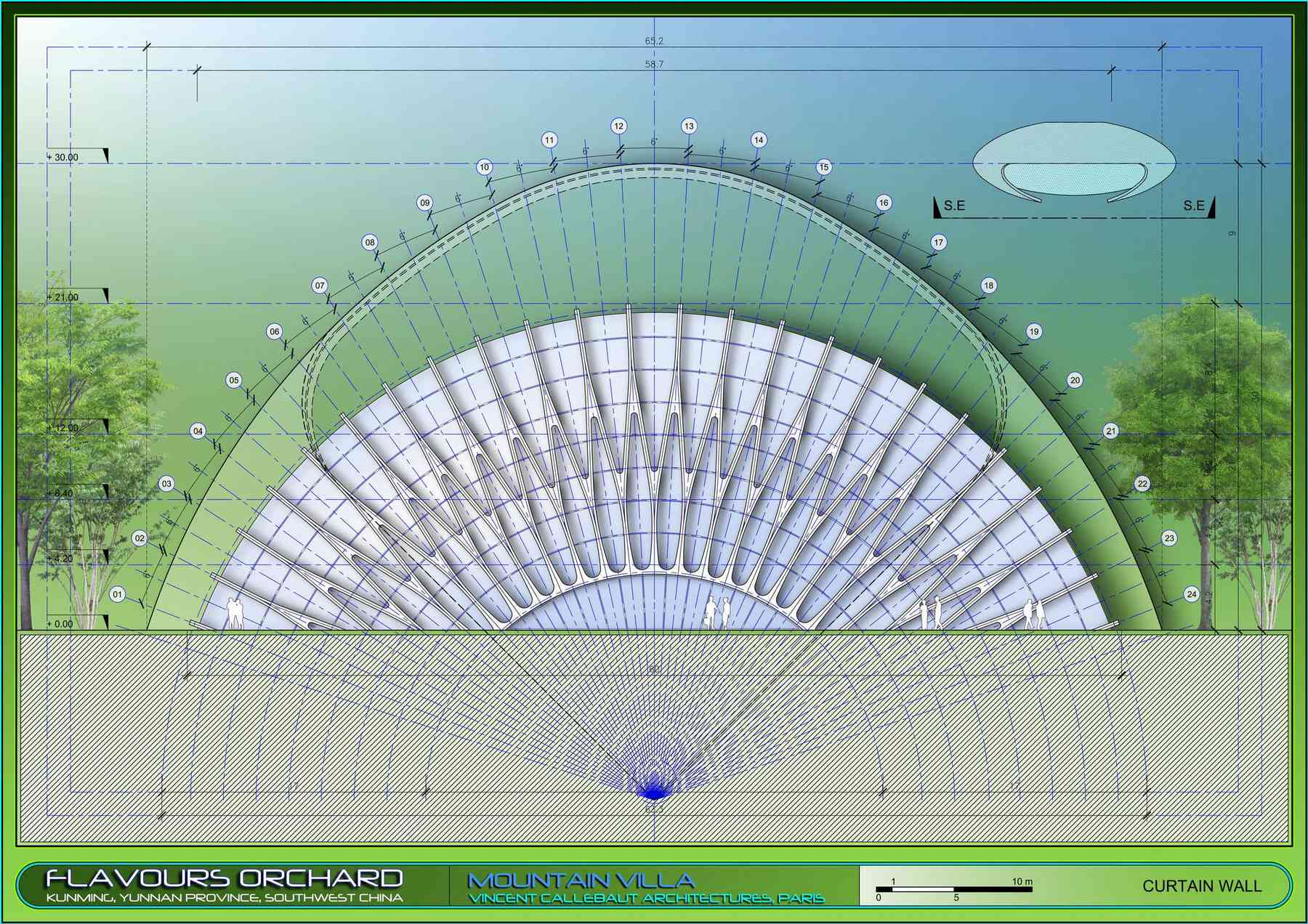Click grid bubble marker 24
The height and width of the screenshot is (924, 1308).
[1191, 594]
